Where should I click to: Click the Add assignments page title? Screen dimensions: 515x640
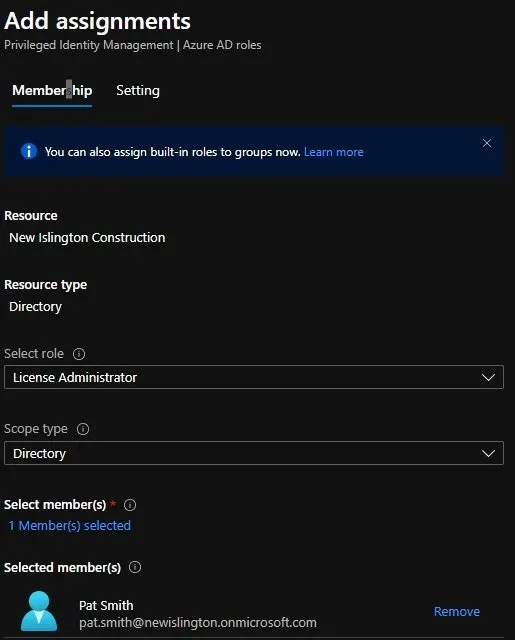coord(97,21)
